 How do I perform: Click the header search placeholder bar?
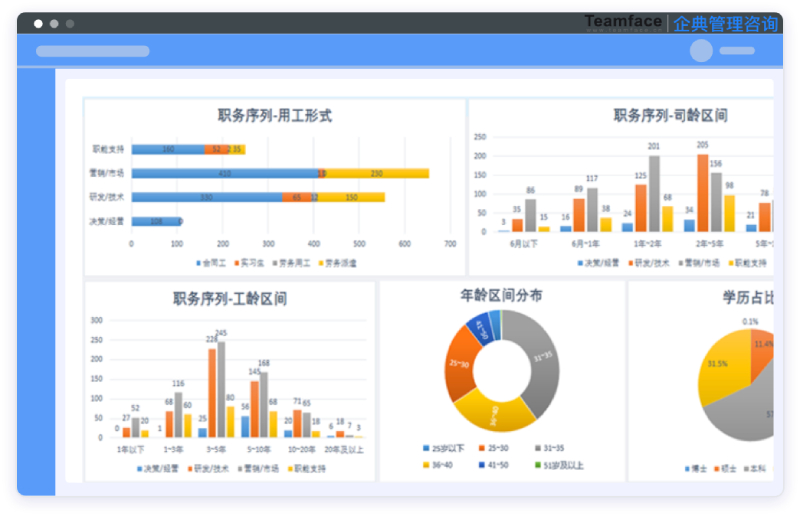pos(92,51)
